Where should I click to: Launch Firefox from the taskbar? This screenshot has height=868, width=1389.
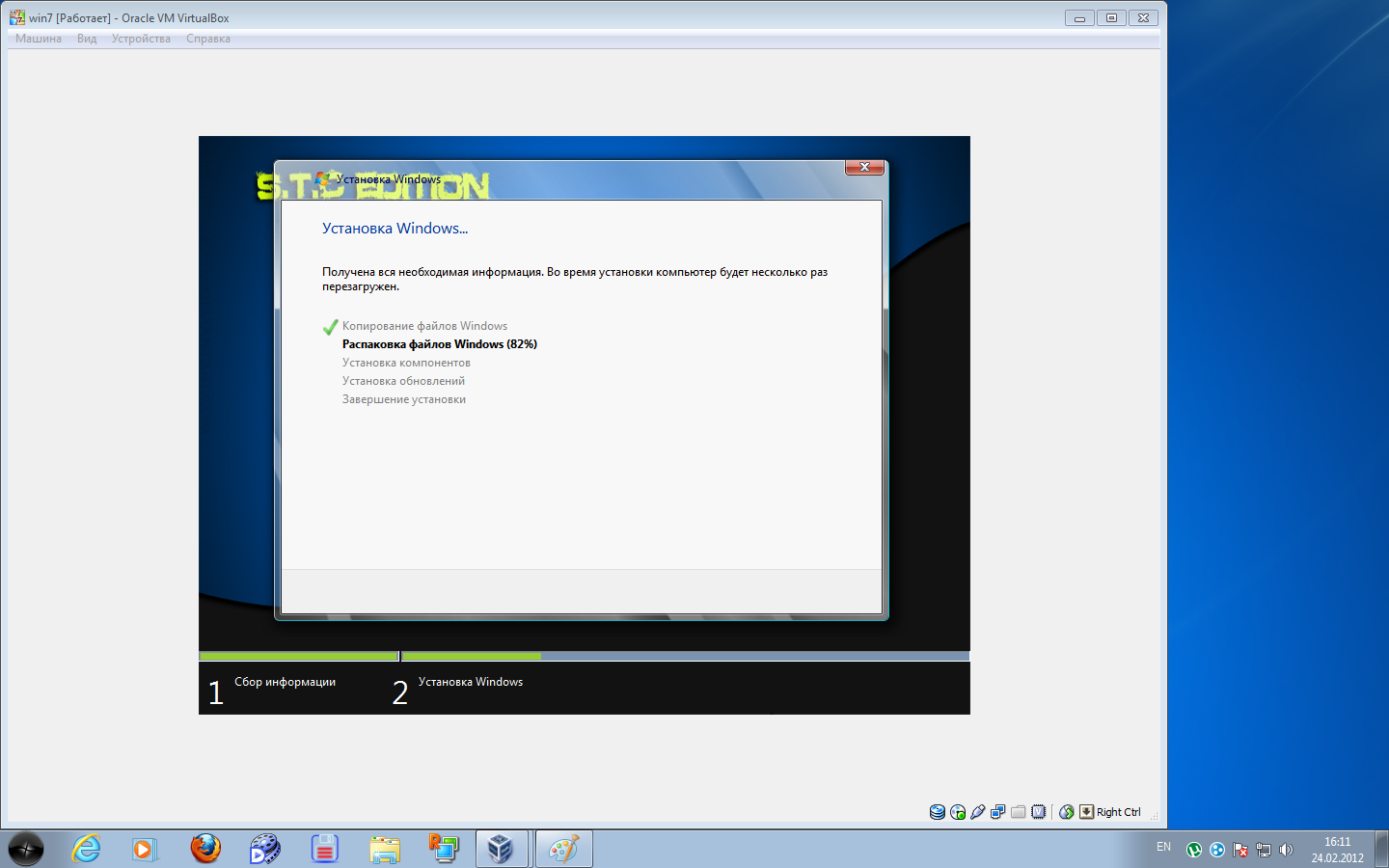click(x=205, y=849)
